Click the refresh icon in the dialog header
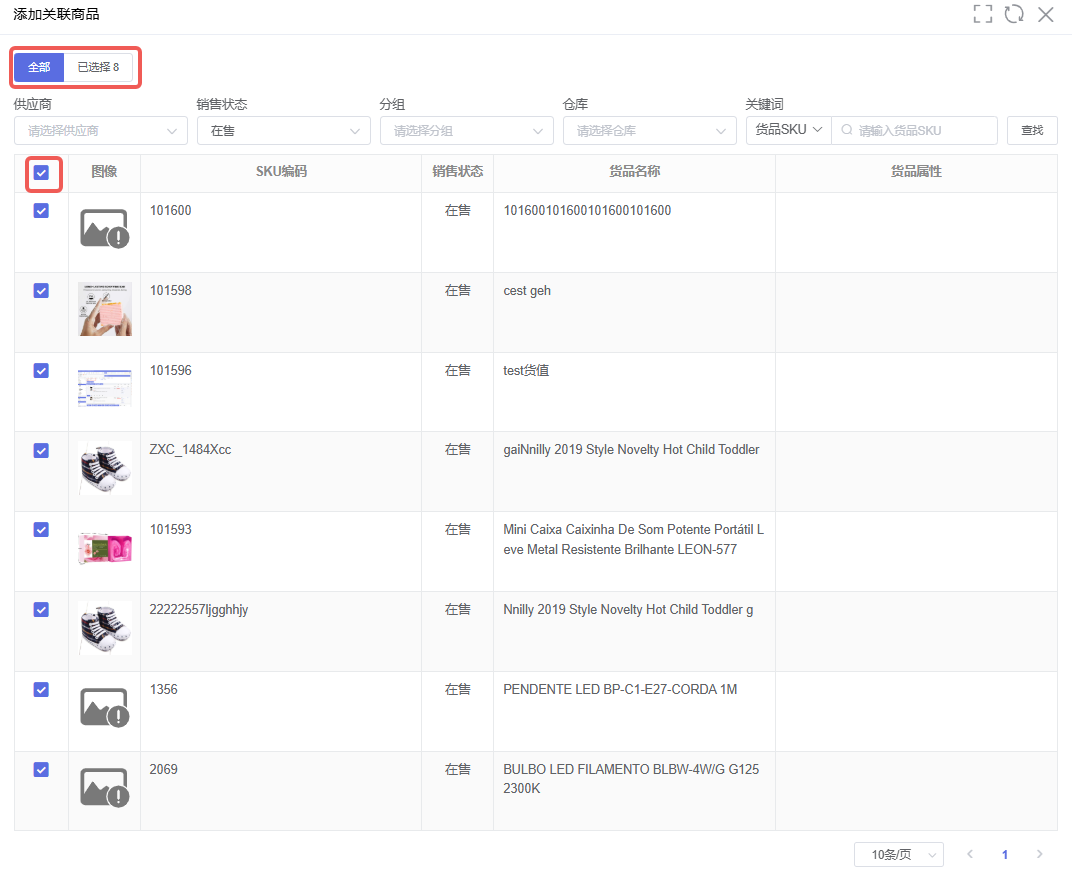 (1014, 14)
